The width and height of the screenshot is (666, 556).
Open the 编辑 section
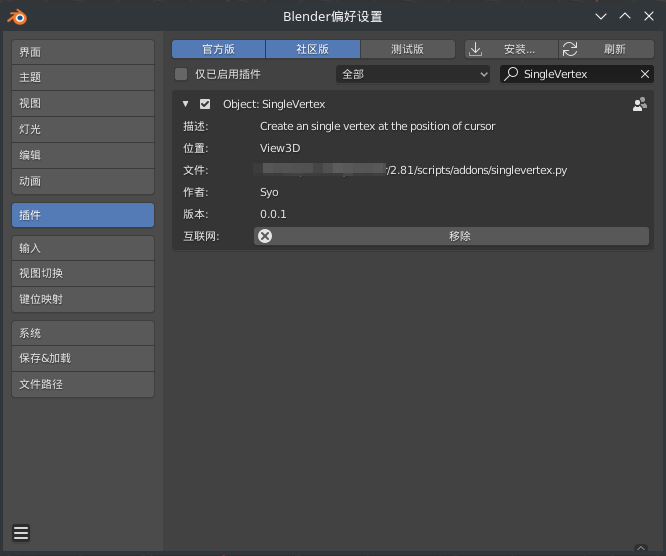83,155
